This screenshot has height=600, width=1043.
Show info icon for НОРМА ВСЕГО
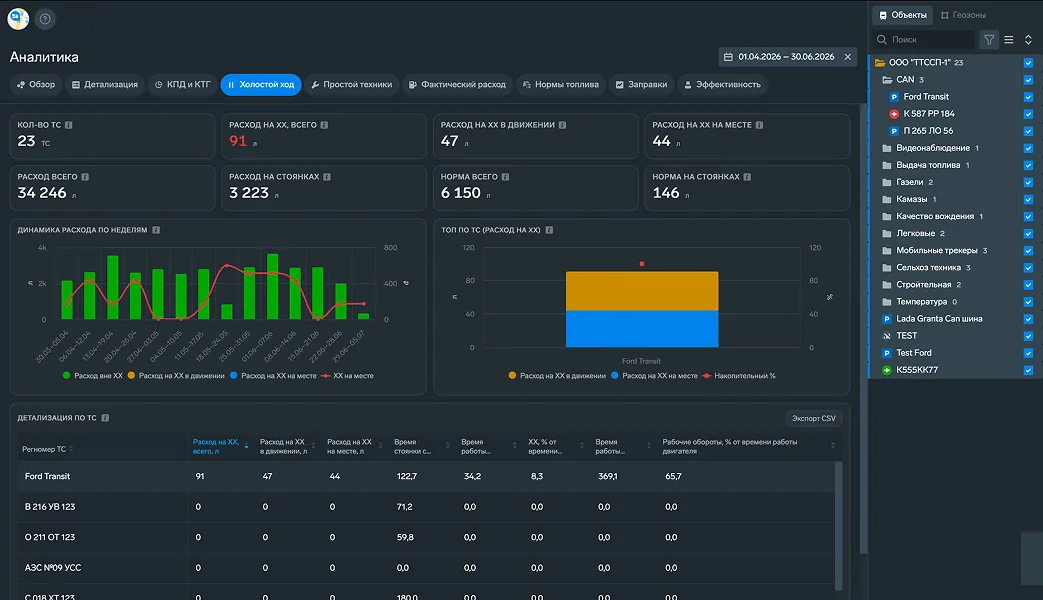tap(506, 177)
